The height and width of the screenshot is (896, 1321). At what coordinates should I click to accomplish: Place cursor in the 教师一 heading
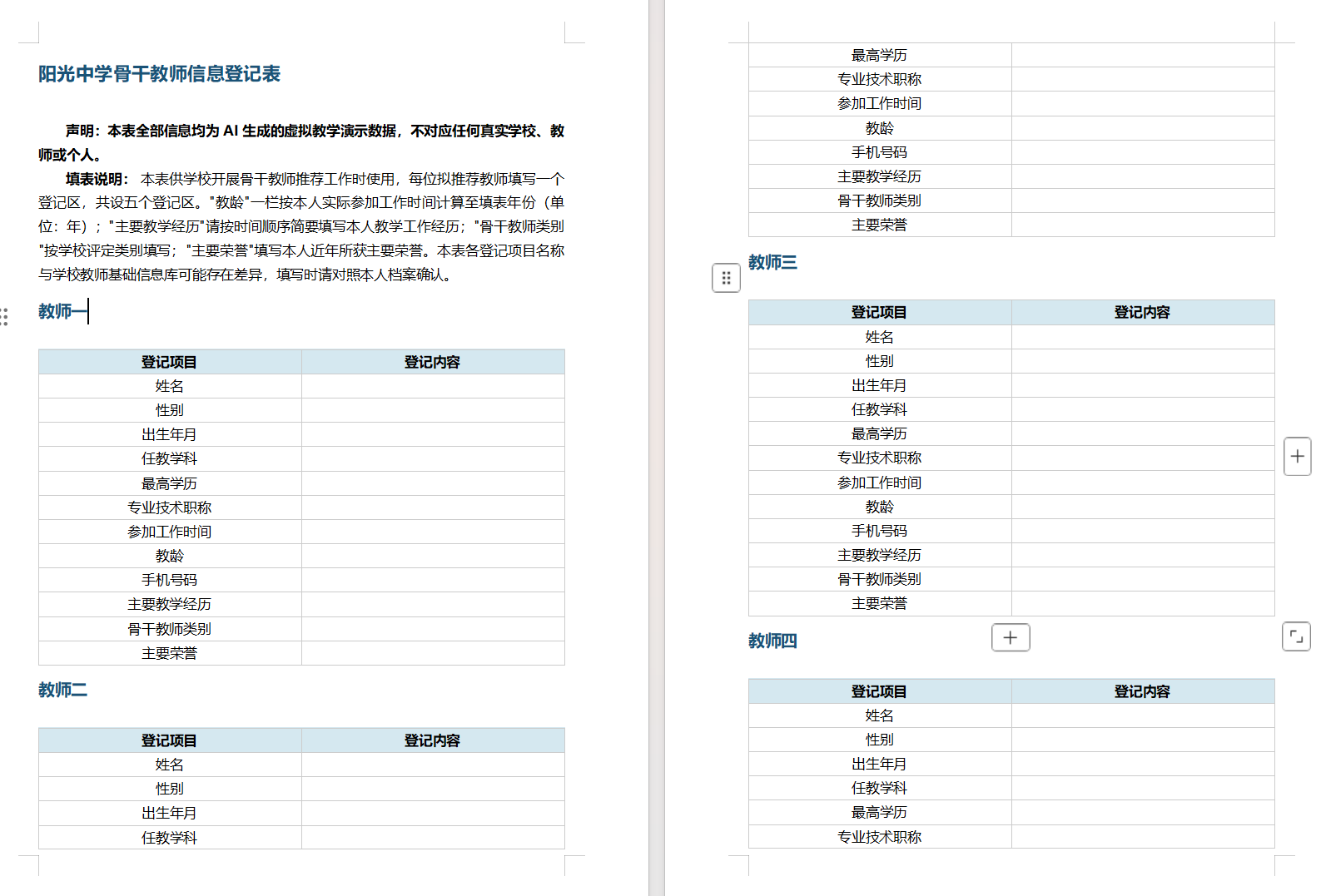pyautogui.click(x=62, y=311)
